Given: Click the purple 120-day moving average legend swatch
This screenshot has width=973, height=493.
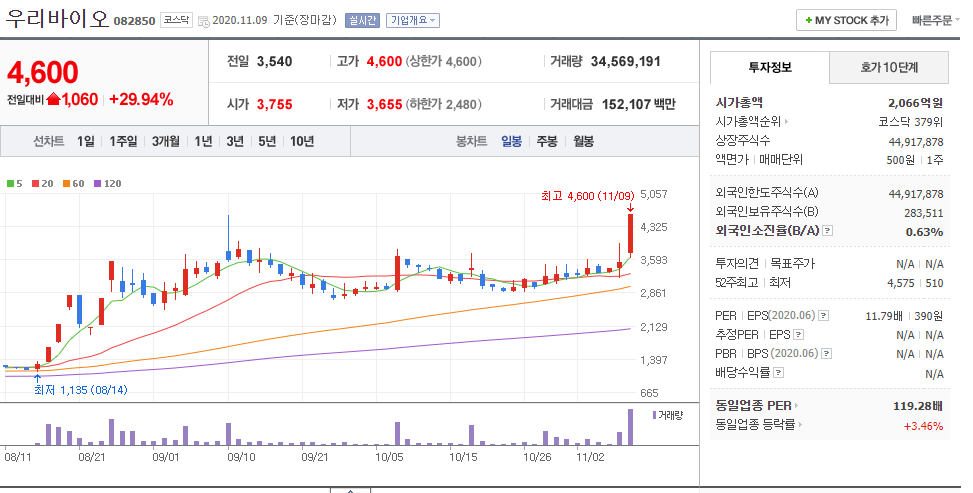Looking at the screenshot, I should click(x=97, y=184).
